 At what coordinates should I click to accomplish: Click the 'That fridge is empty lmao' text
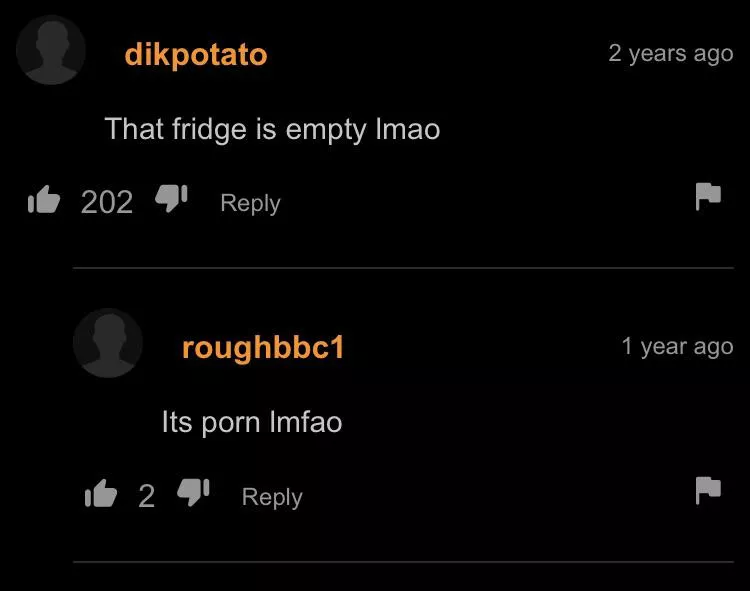pyautogui.click(x=272, y=129)
